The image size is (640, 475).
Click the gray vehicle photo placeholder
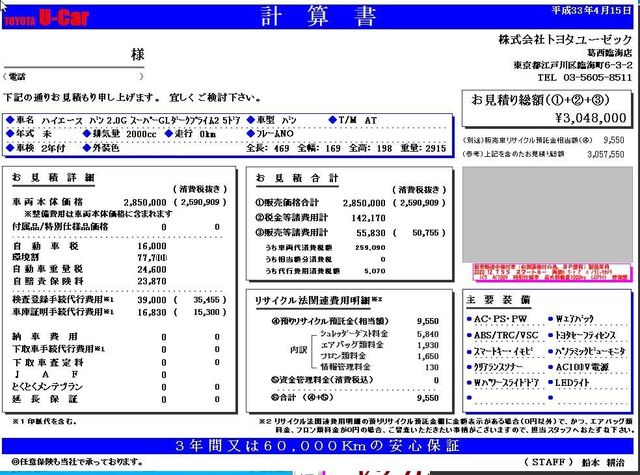547,215
